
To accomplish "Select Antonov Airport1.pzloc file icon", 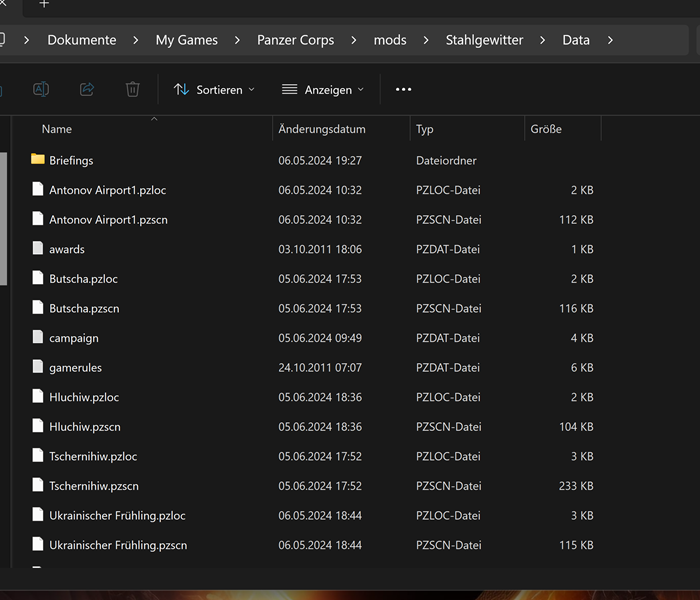I will click(x=38, y=189).
